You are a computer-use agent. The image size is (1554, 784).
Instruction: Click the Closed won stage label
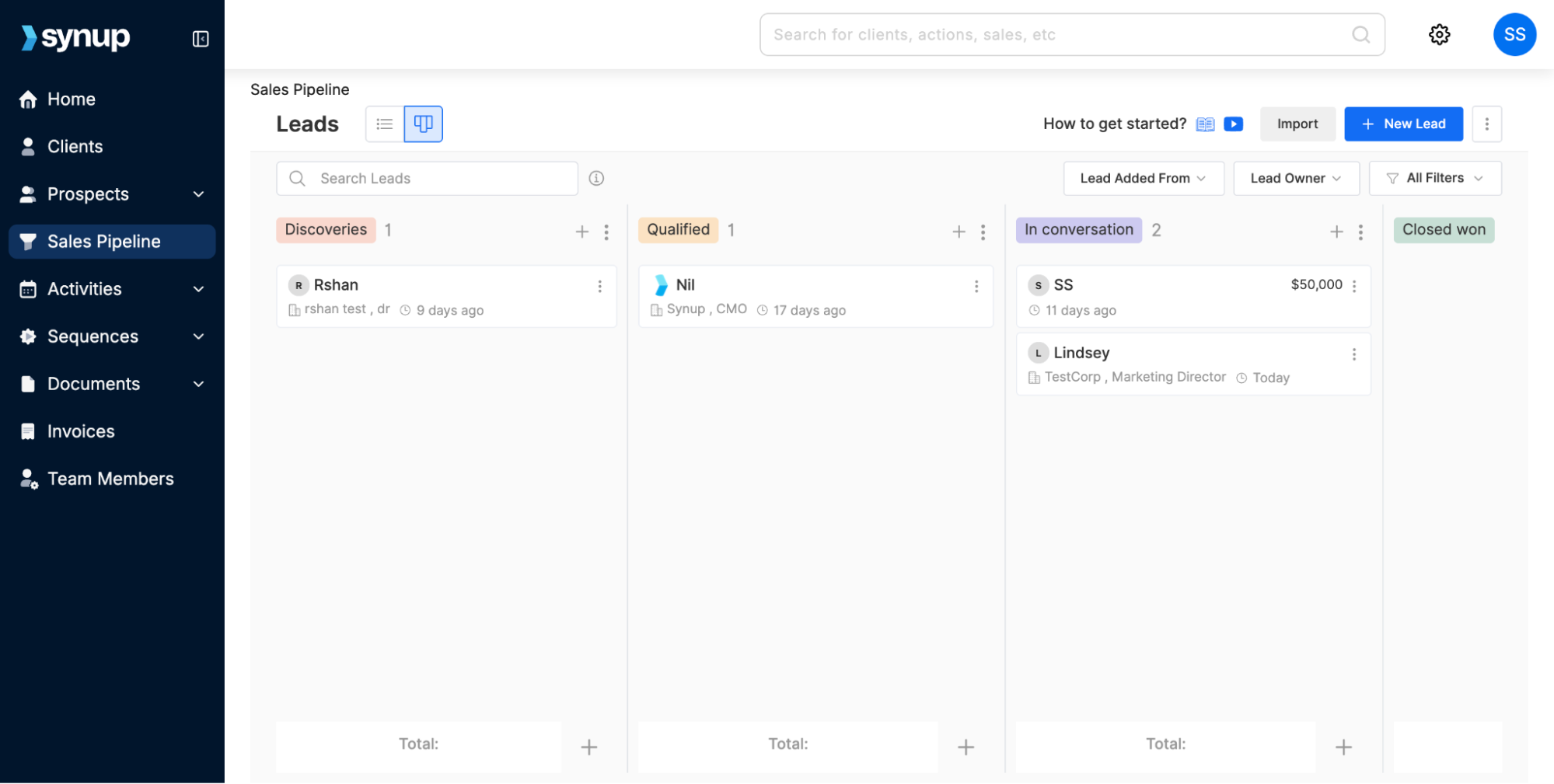[x=1444, y=230]
